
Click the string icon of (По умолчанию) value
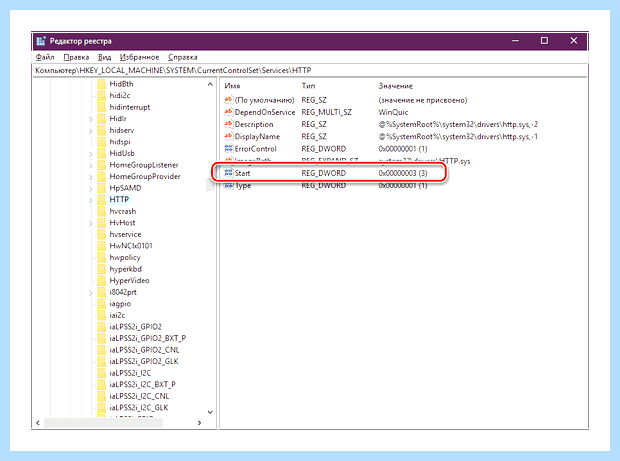pyautogui.click(x=229, y=100)
